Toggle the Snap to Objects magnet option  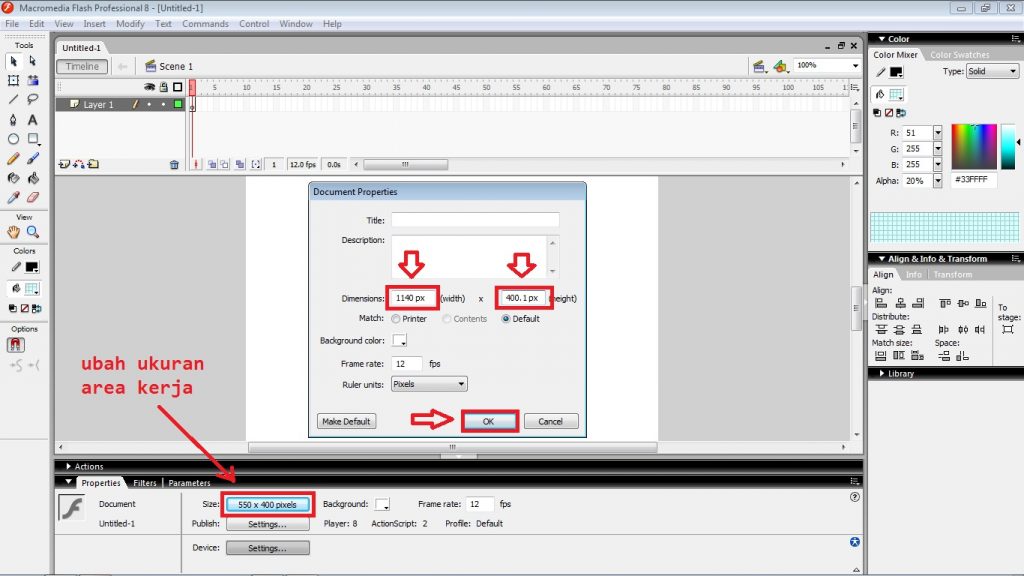click(16, 345)
